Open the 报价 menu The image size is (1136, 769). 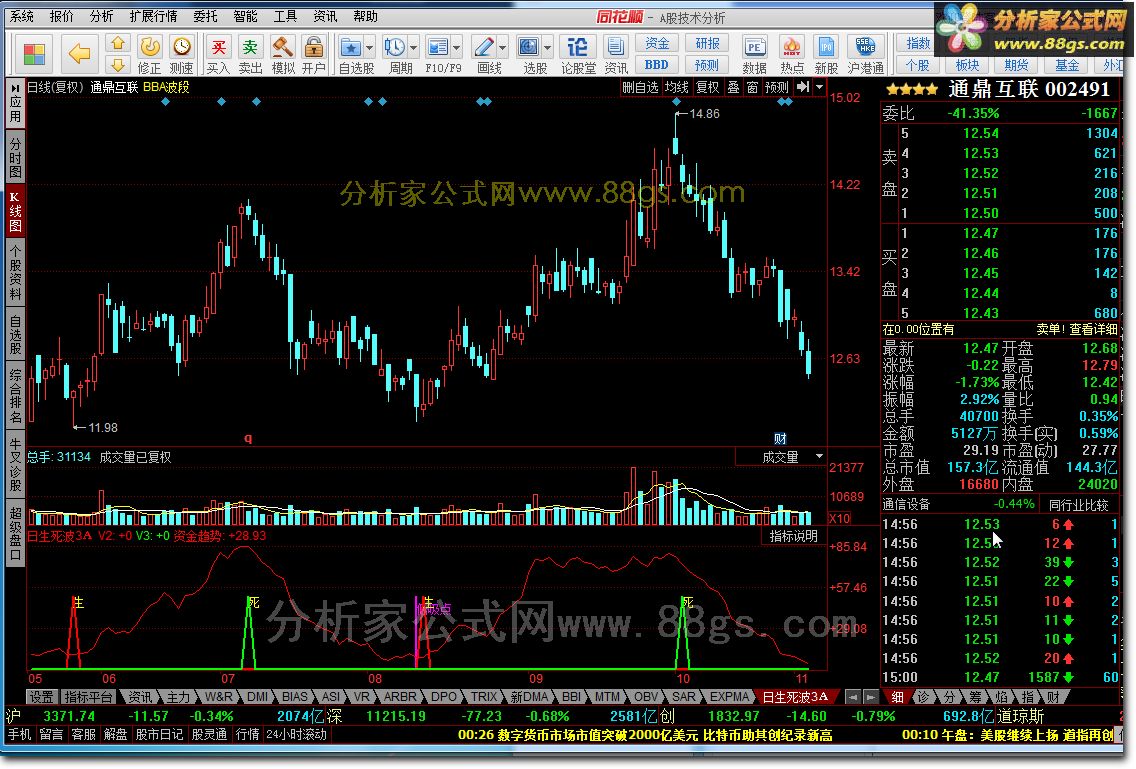click(62, 16)
